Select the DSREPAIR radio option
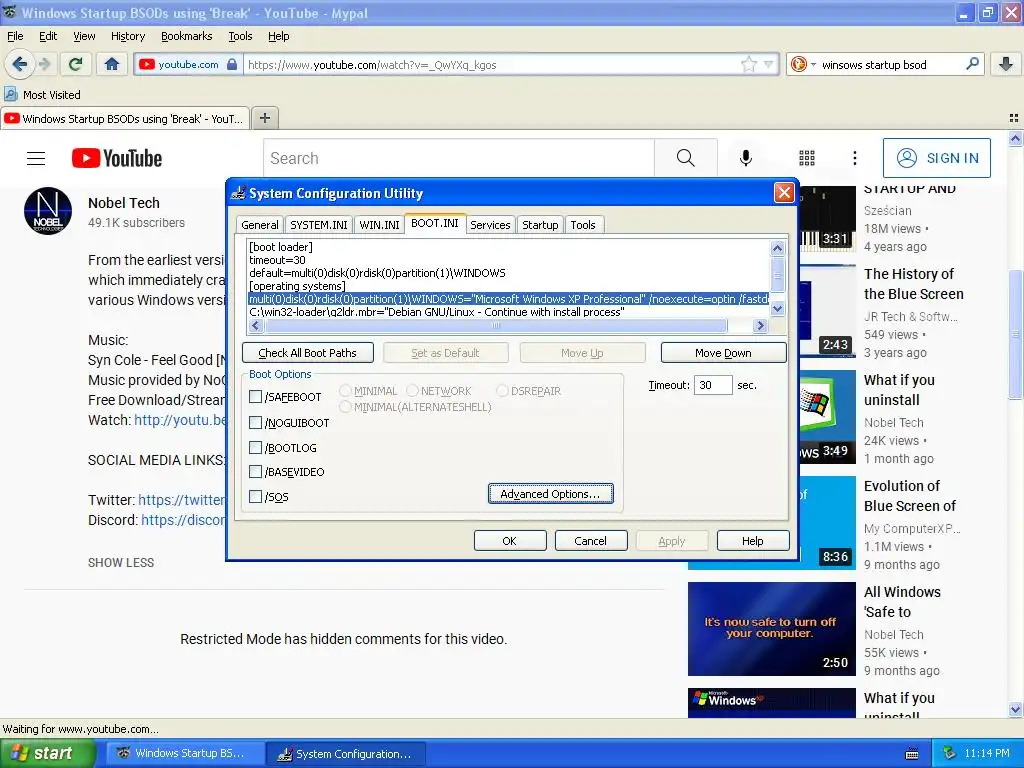 (x=502, y=391)
